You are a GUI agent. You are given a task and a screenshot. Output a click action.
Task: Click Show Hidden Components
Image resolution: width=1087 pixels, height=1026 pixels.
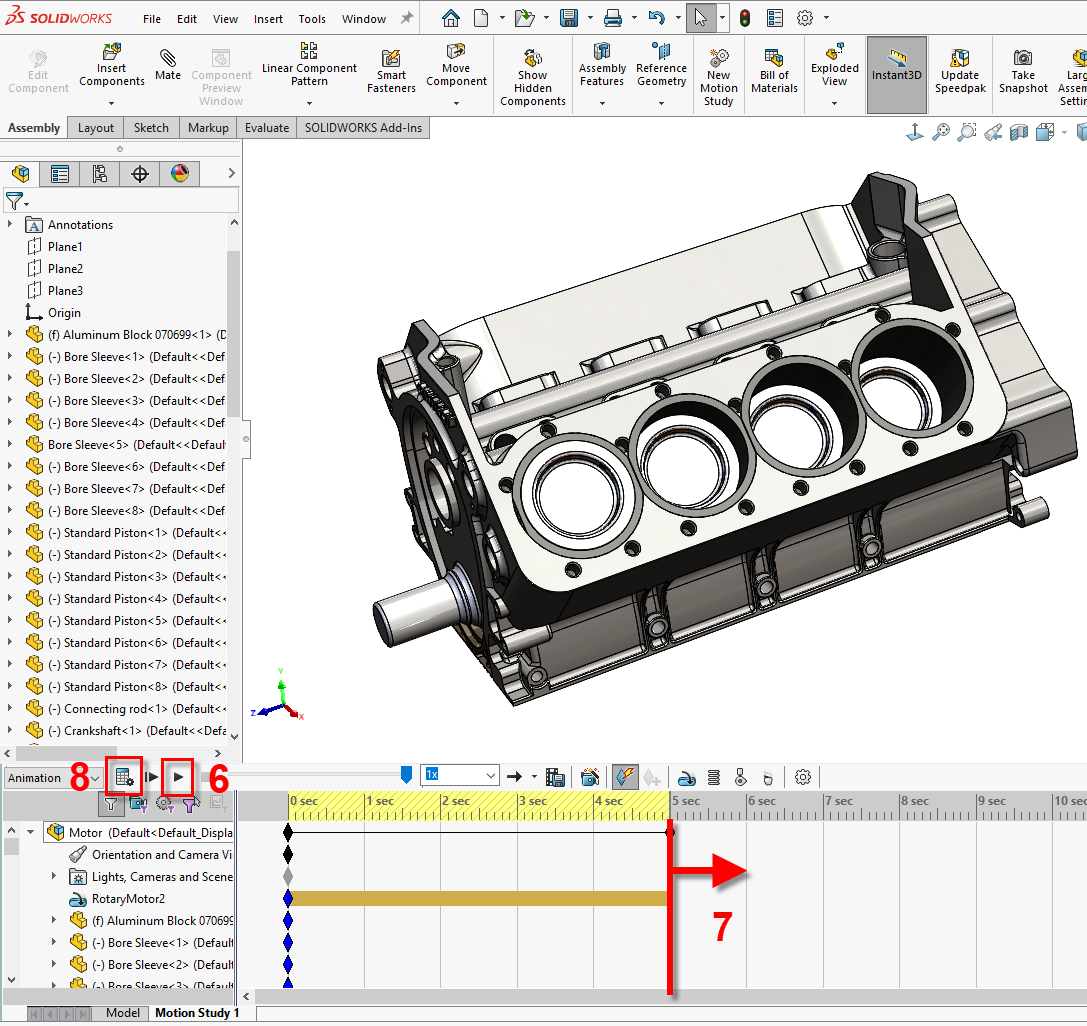[532, 77]
